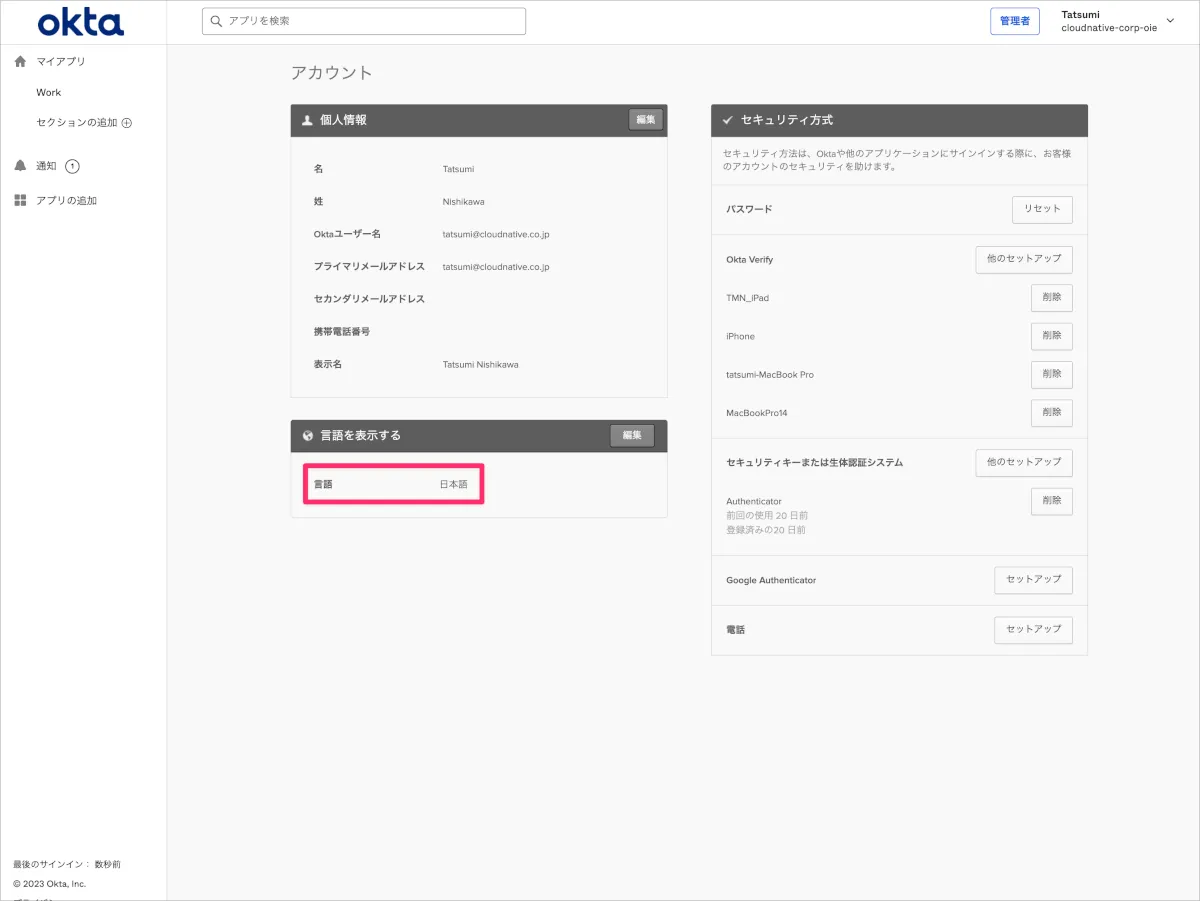The width and height of the screenshot is (1200, 901).
Task: Focus the アプリを検索 search field
Action: (x=370, y=21)
